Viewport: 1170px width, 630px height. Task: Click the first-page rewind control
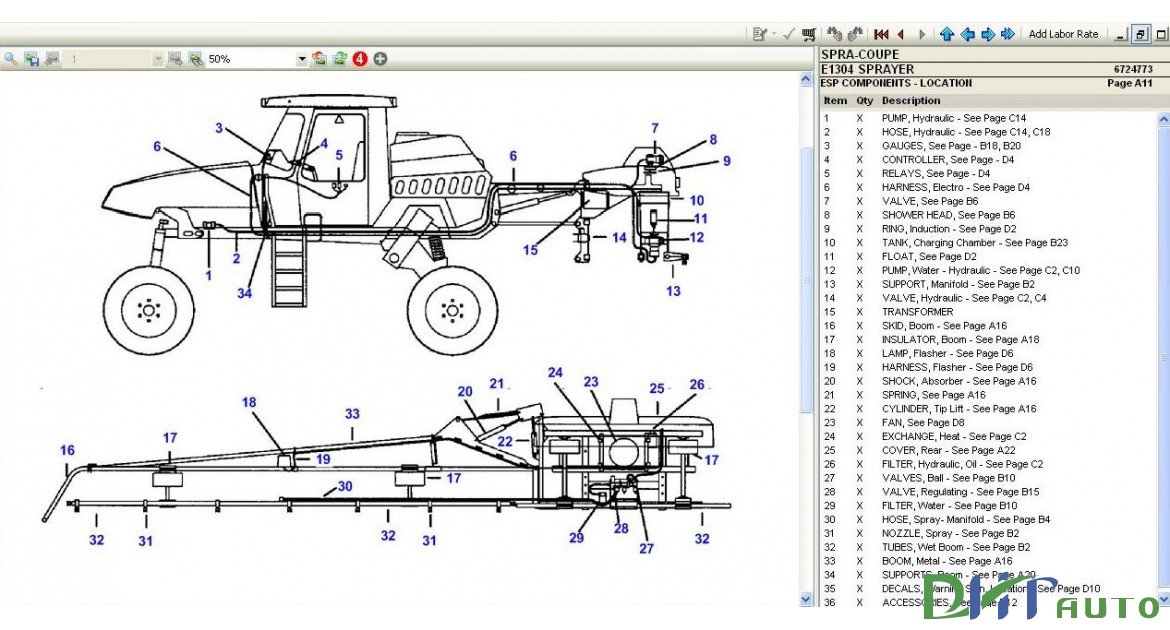pyautogui.click(x=881, y=33)
